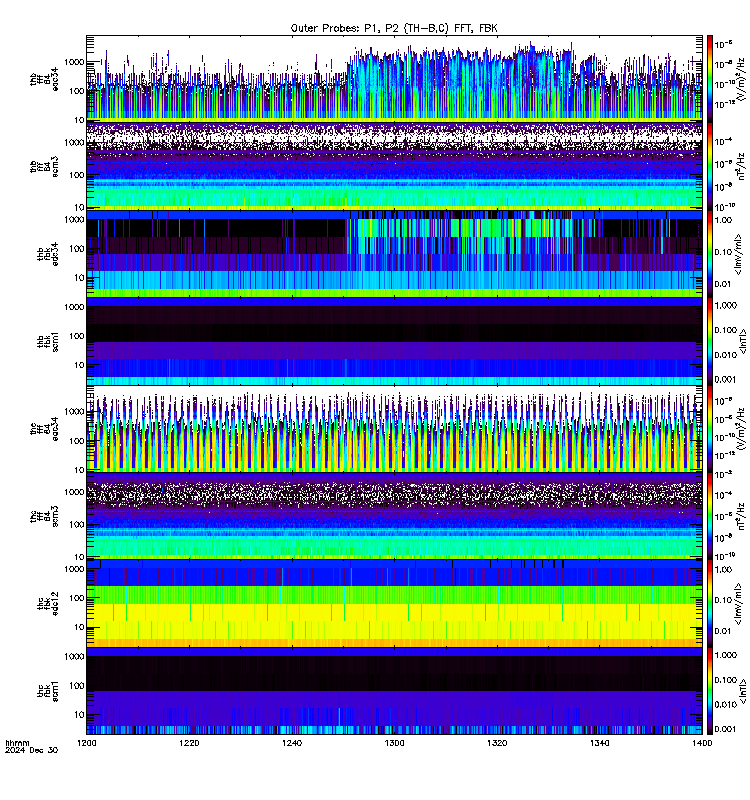Select the 'thb fff 64 eac34' panel label

44,79
